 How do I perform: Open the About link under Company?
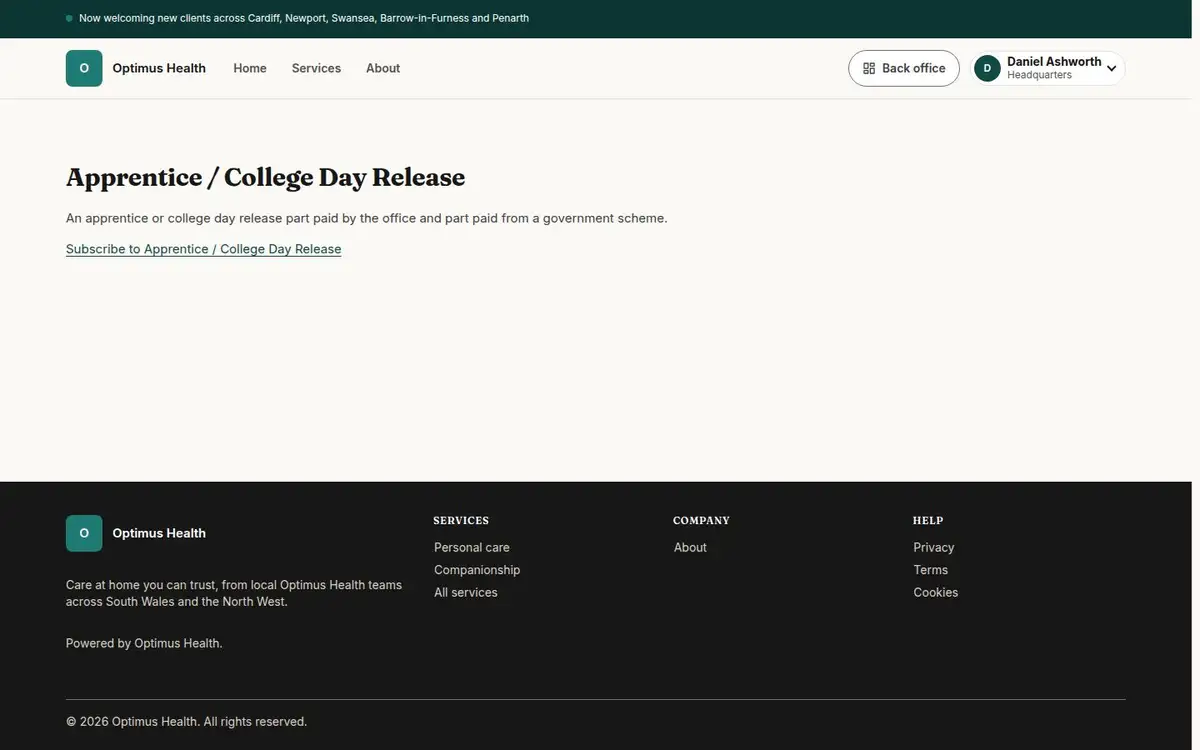[690, 547]
